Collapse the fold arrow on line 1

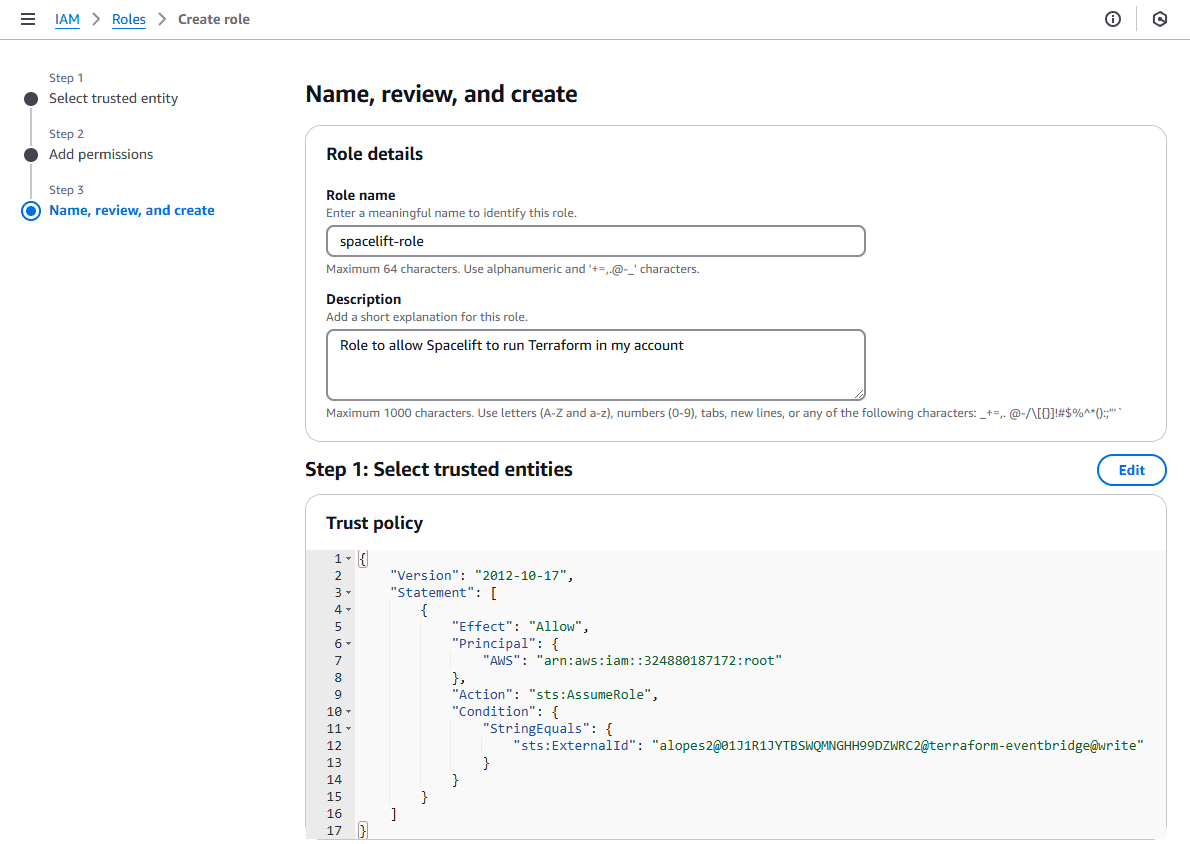click(x=348, y=559)
